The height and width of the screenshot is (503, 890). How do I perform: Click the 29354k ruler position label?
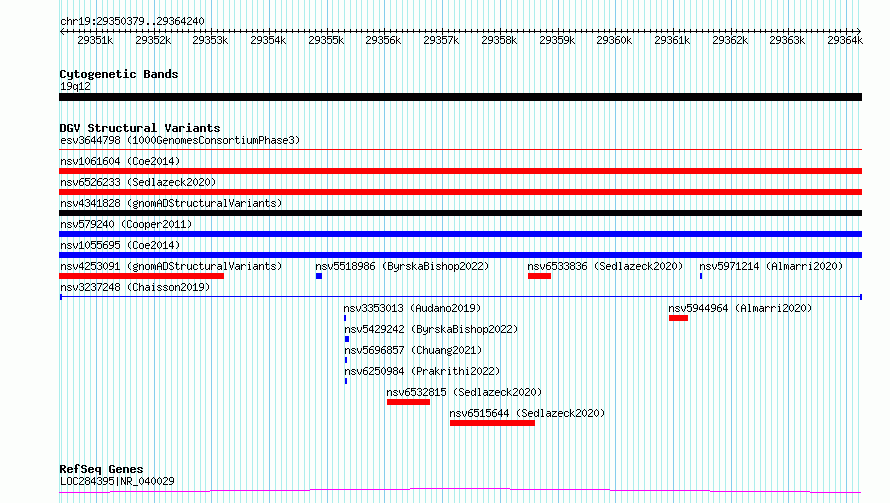click(x=268, y=40)
